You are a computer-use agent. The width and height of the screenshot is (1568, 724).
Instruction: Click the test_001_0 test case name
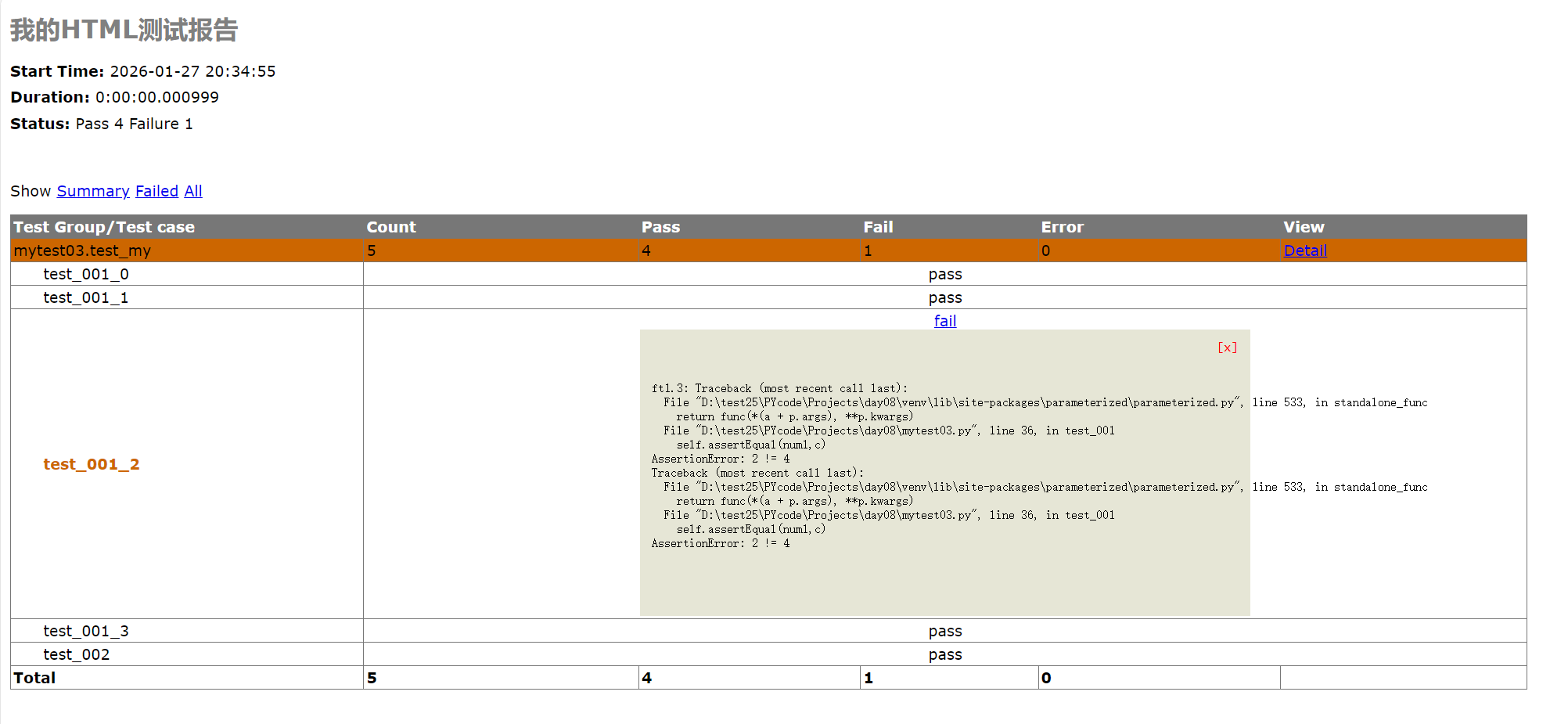click(x=86, y=274)
